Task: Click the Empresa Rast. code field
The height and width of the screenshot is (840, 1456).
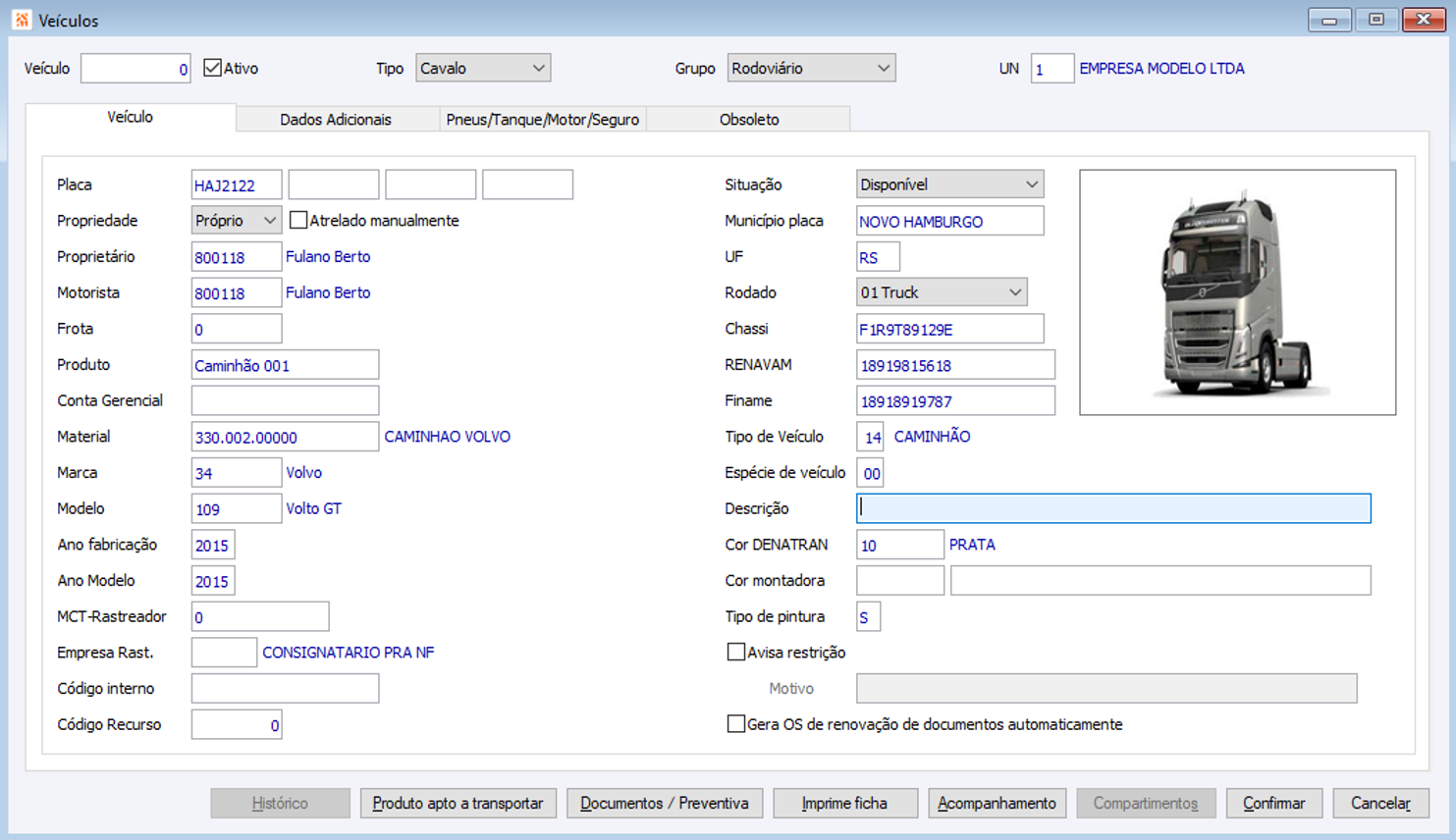Action: click(224, 653)
